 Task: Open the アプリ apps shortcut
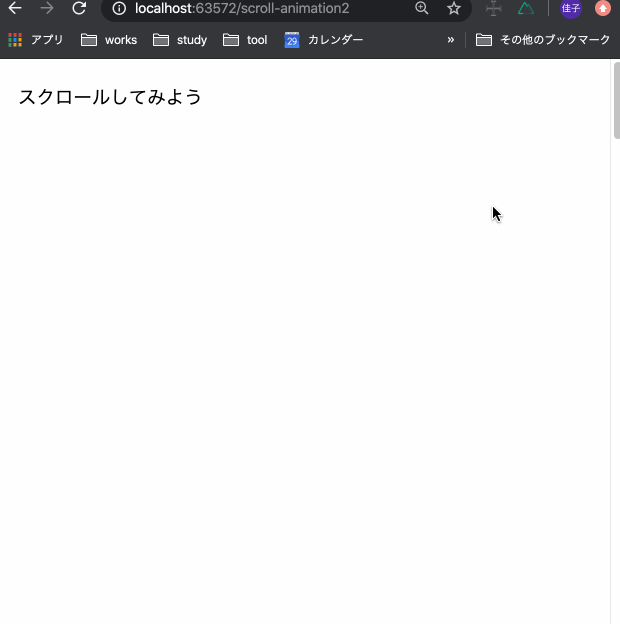click(x=35, y=40)
